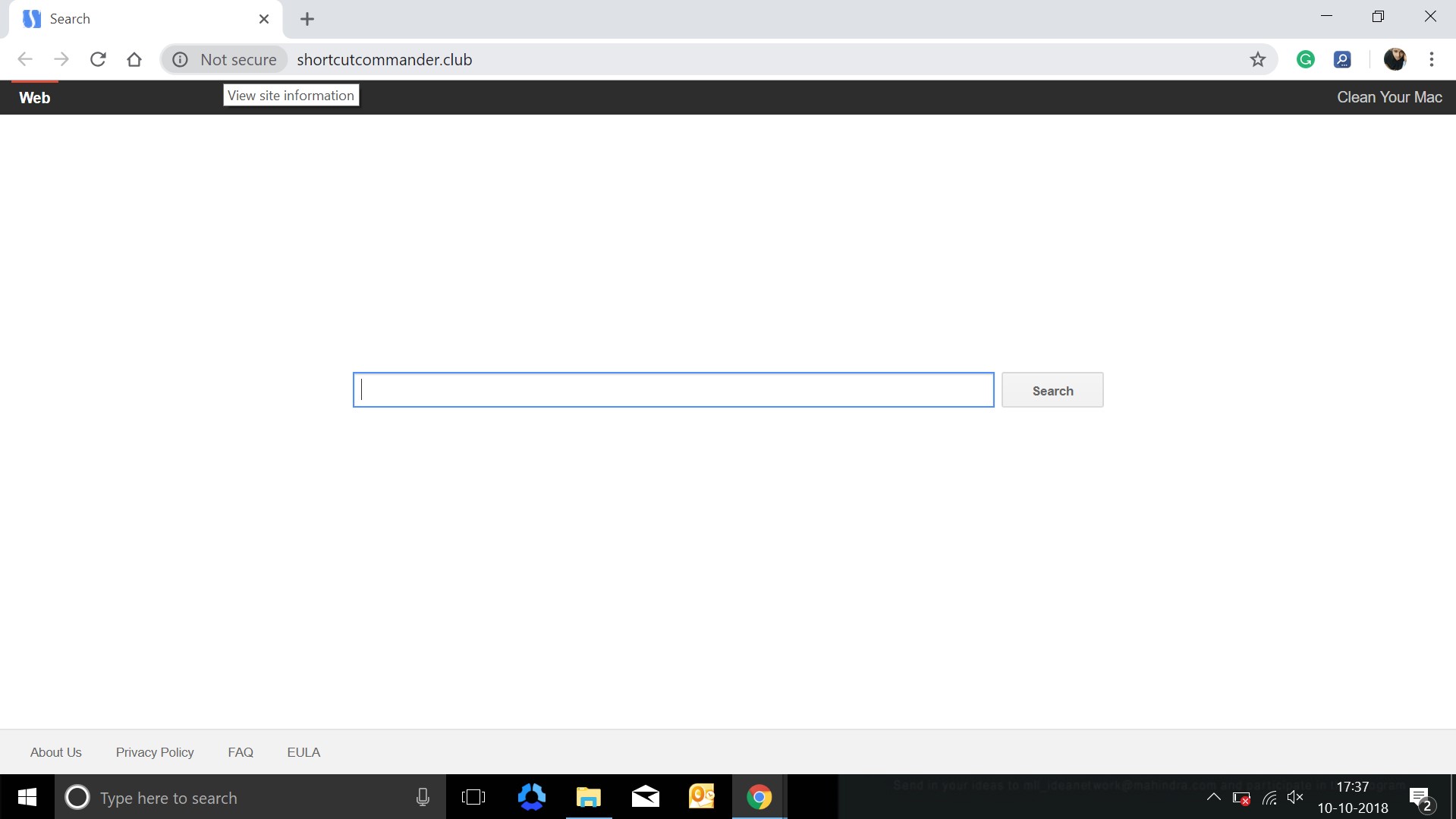Go to the browser home page
1456x819 pixels.
pyautogui.click(x=134, y=59)
